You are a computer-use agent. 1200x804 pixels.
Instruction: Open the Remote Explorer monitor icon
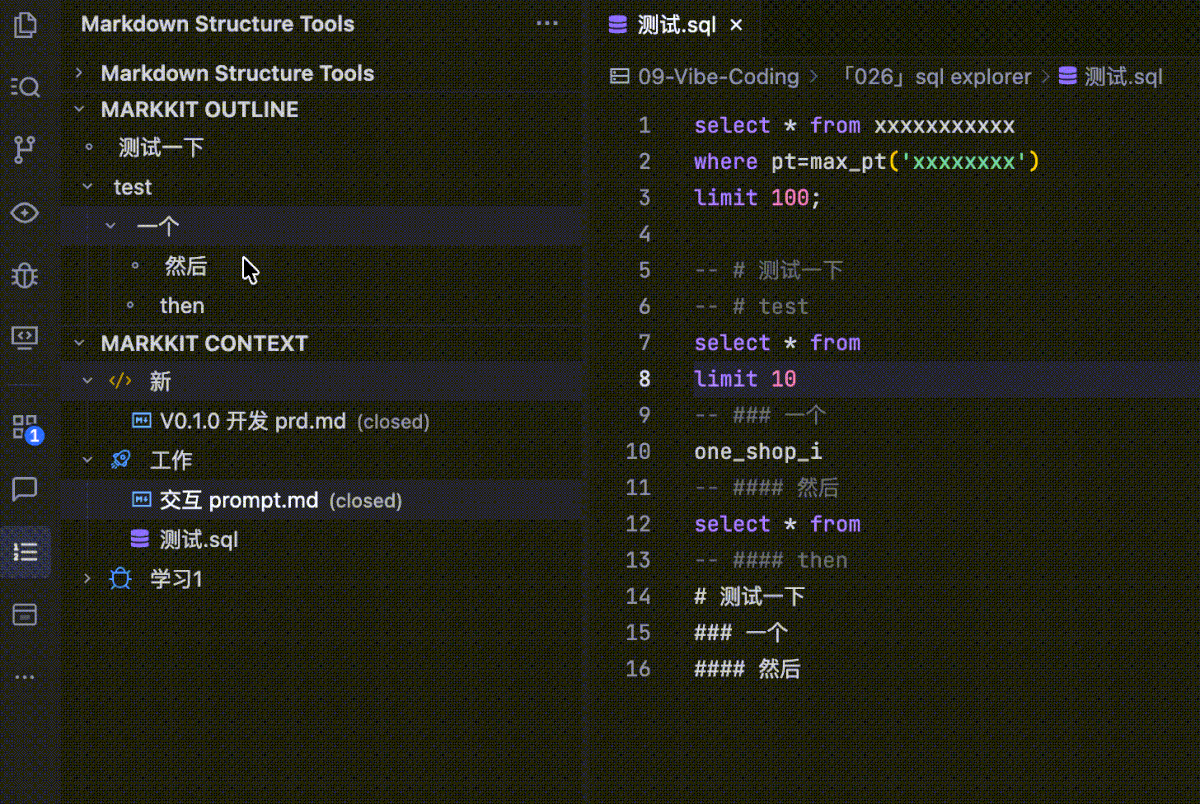click(25, 337)
